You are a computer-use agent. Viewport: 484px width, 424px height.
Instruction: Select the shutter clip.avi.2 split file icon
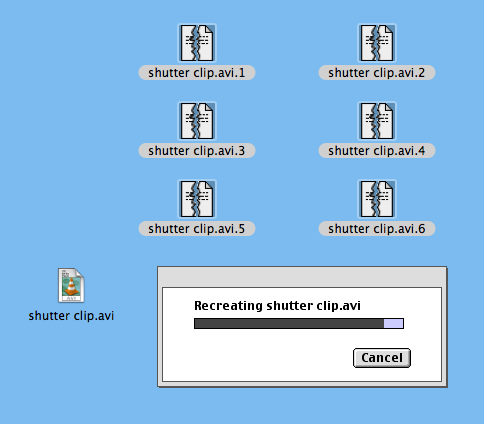click(377, 43)
